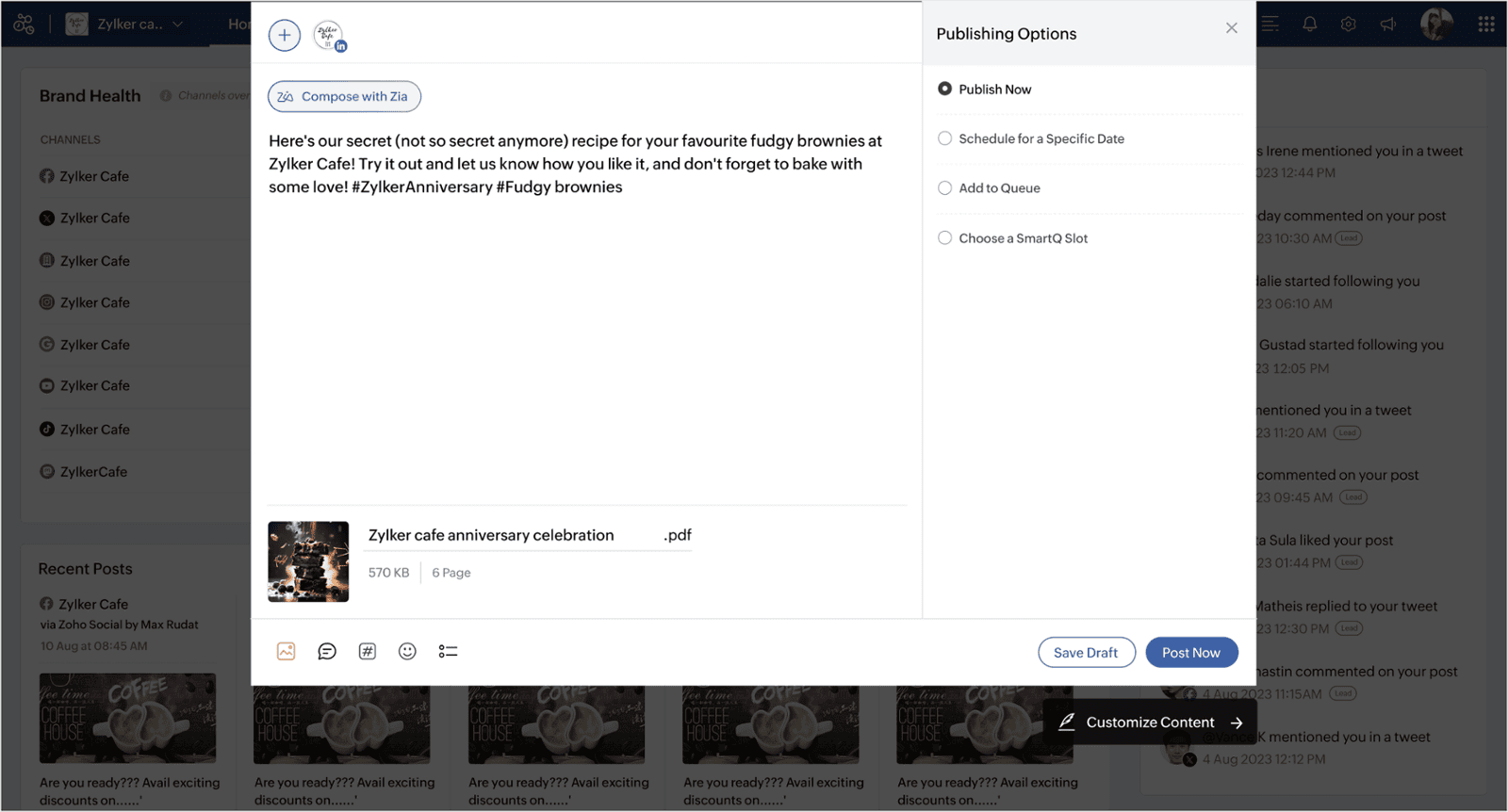Click the megaphone announcements icon
This screenshot has height=812, width=1508.
coord(1388,24)
